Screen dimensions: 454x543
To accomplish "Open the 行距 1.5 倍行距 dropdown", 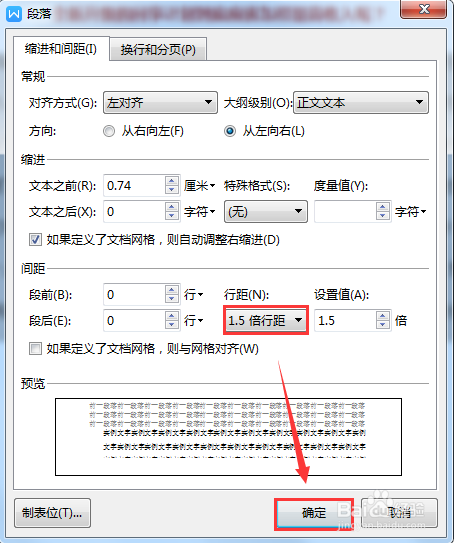I will (x=266, y=320).
